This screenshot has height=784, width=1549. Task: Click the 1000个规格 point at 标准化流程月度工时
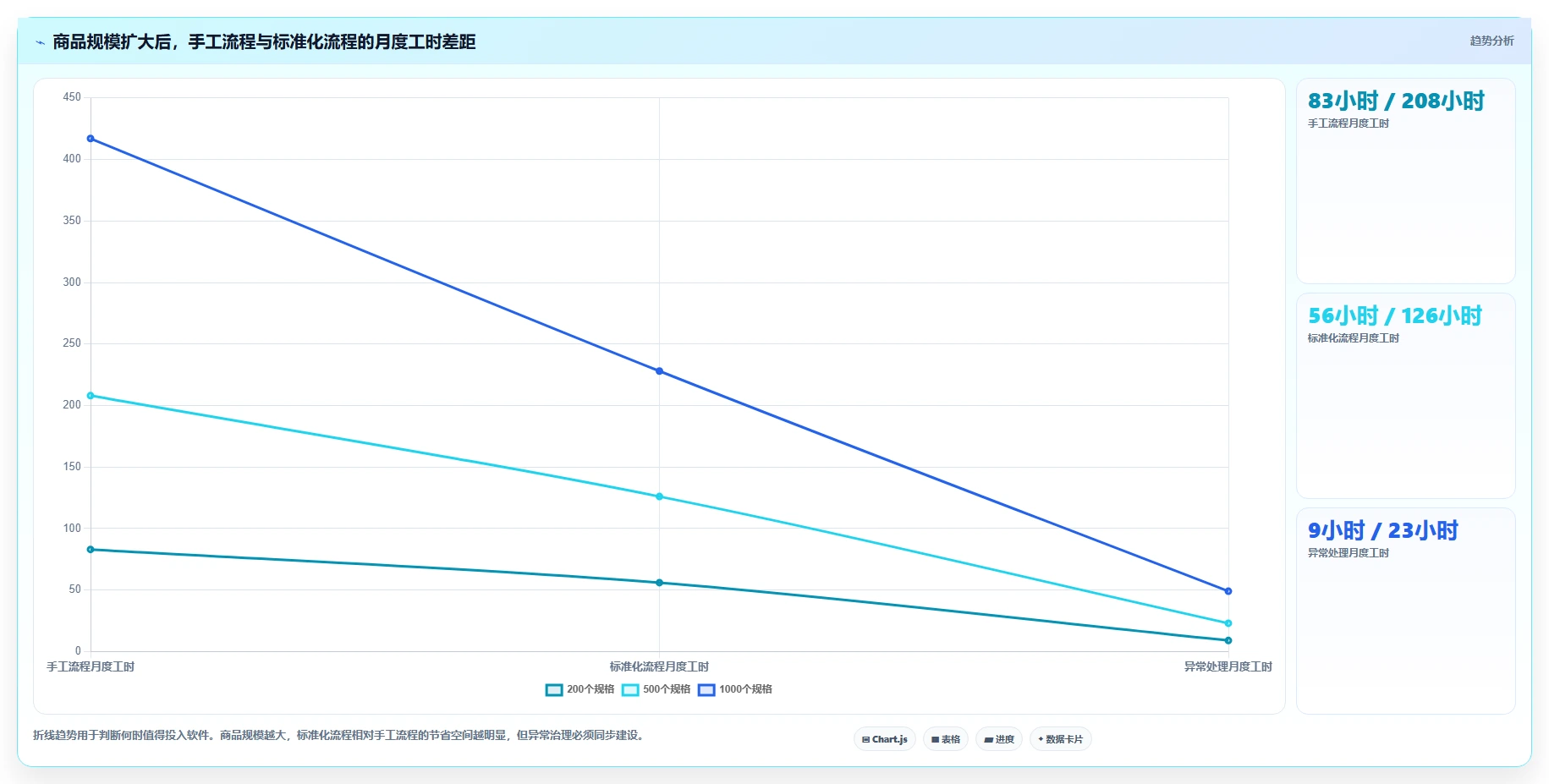tap(659, 371)
